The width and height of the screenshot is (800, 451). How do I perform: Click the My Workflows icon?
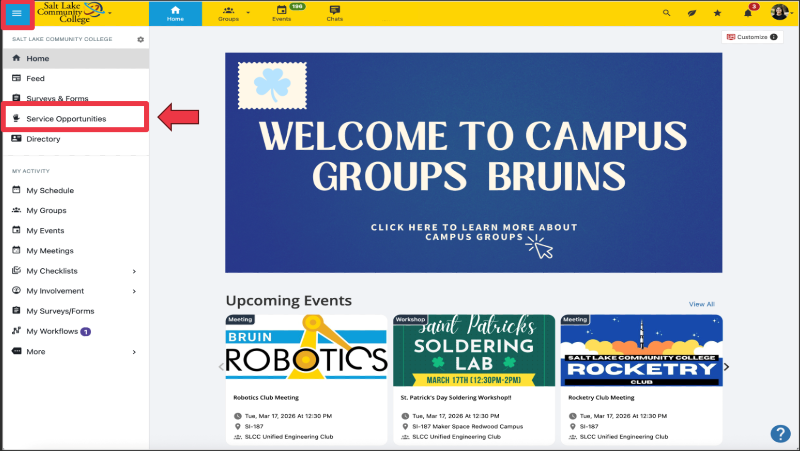point(16,331)
